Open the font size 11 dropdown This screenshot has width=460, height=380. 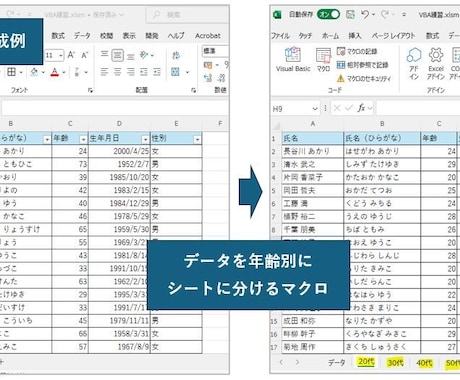[61, 55]
